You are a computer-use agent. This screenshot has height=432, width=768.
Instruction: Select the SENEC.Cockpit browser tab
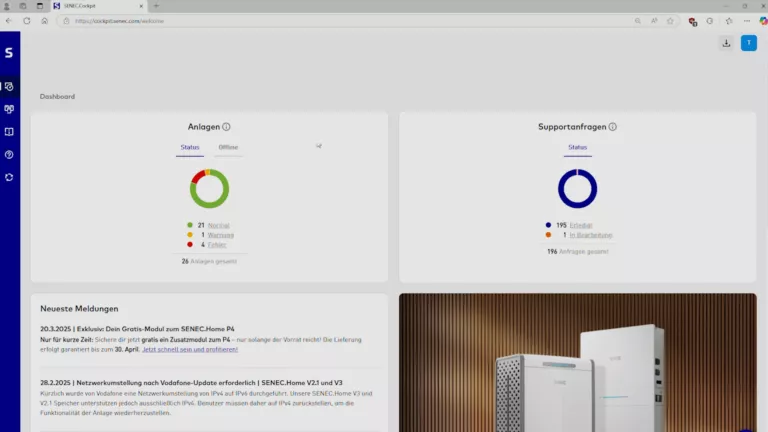pos(98,6)
